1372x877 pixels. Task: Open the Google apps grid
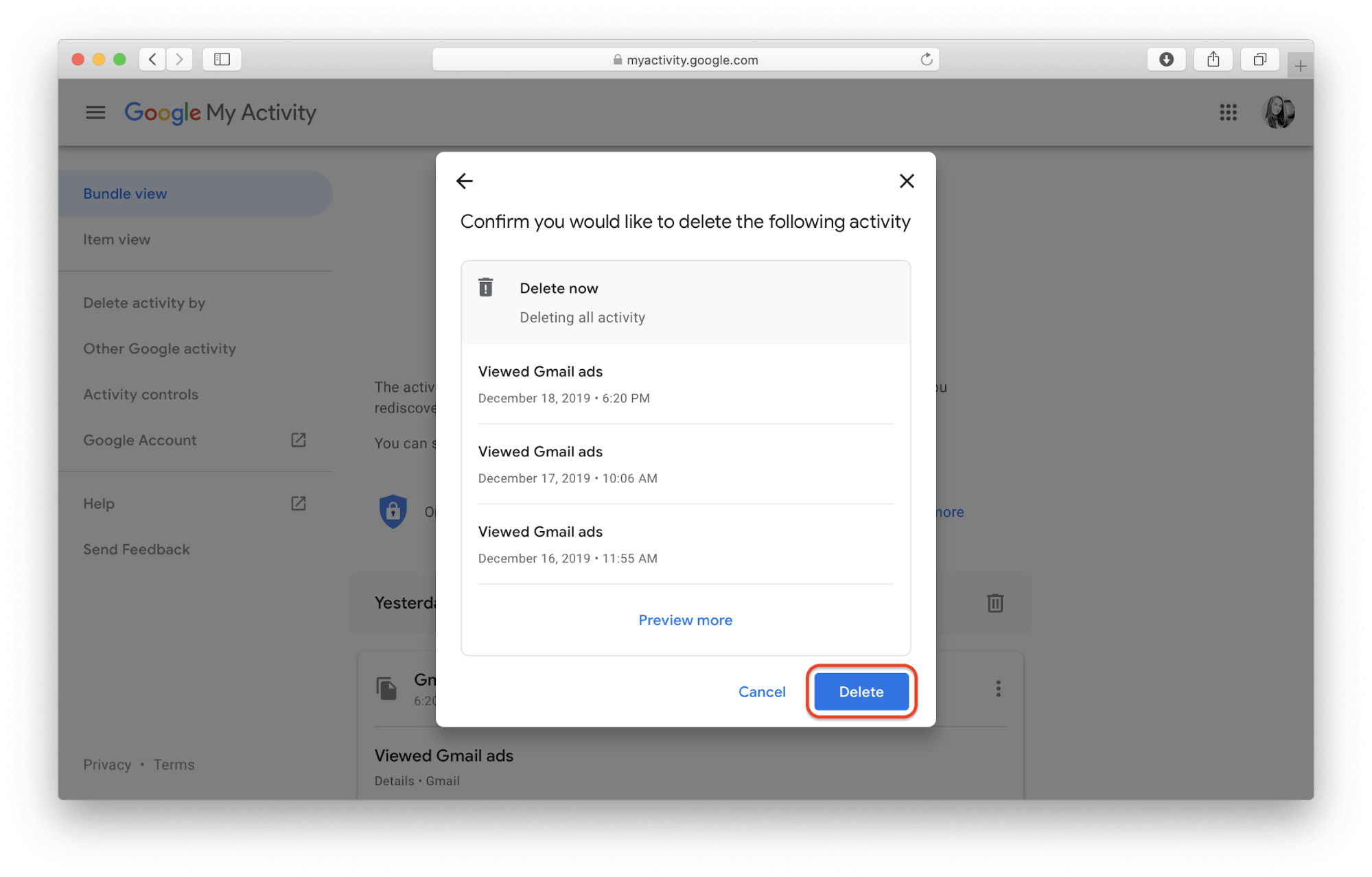[1228, 113]
